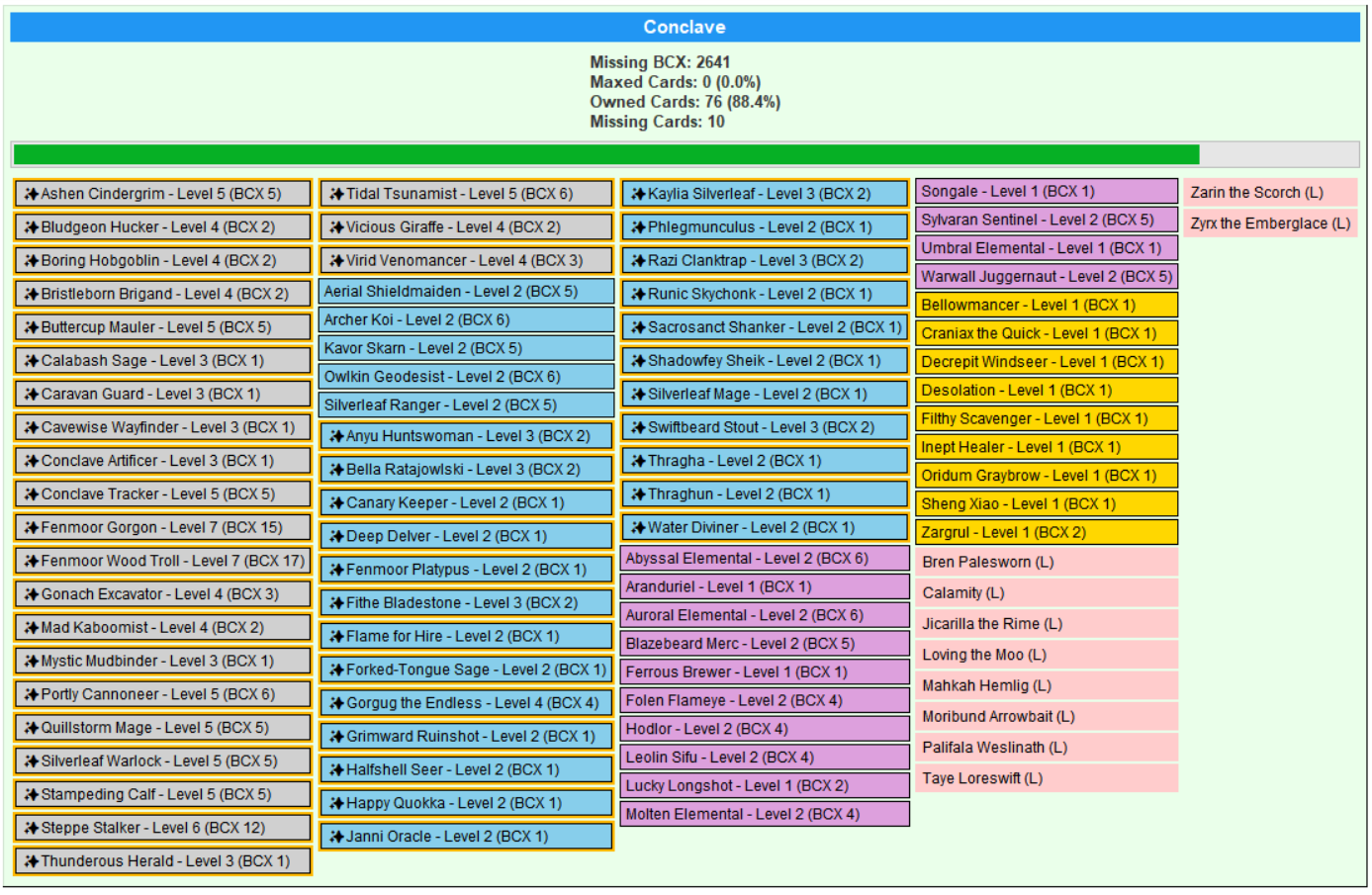Open the Aerial Shieldmaiden card
The image size is (1372, 895).
coord(466,292)
